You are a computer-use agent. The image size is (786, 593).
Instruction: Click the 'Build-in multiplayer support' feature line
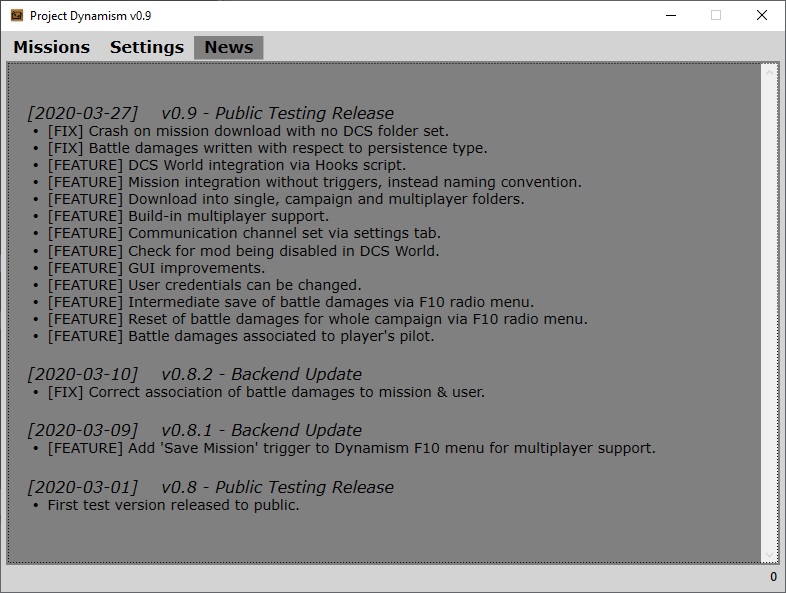[x=188, y=216]
